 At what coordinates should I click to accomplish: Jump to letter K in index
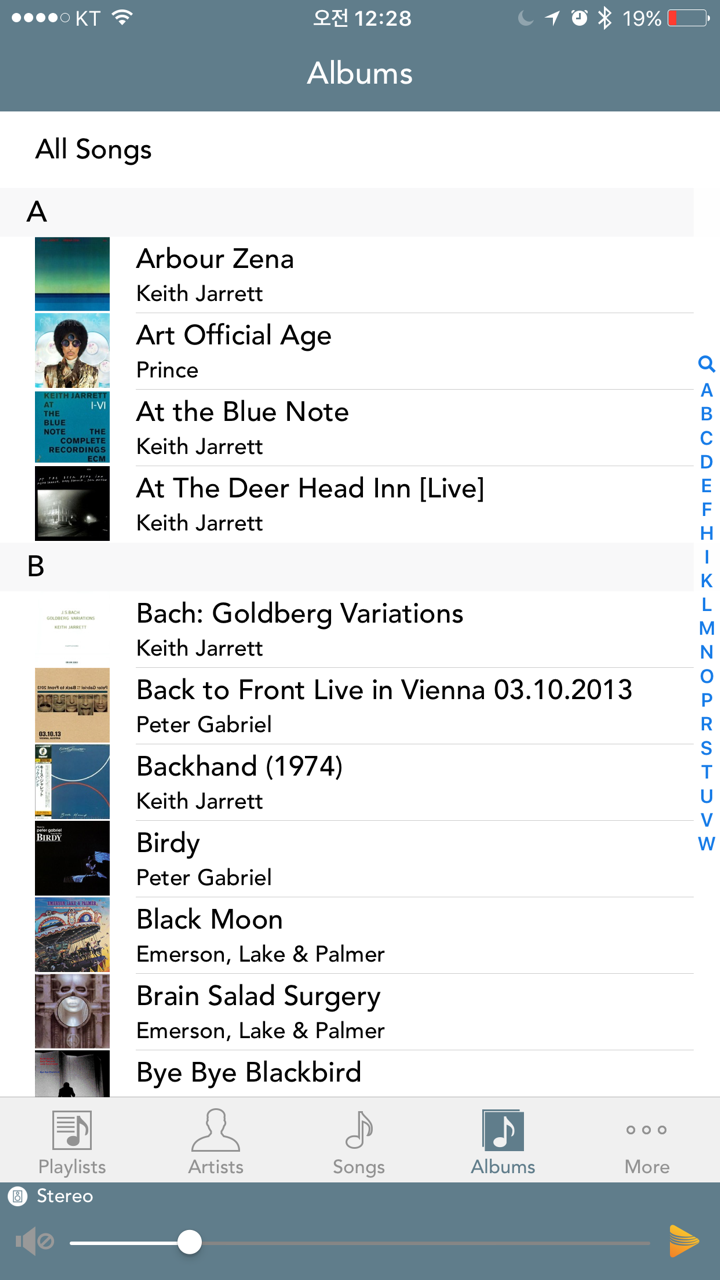tap(706, 581)
